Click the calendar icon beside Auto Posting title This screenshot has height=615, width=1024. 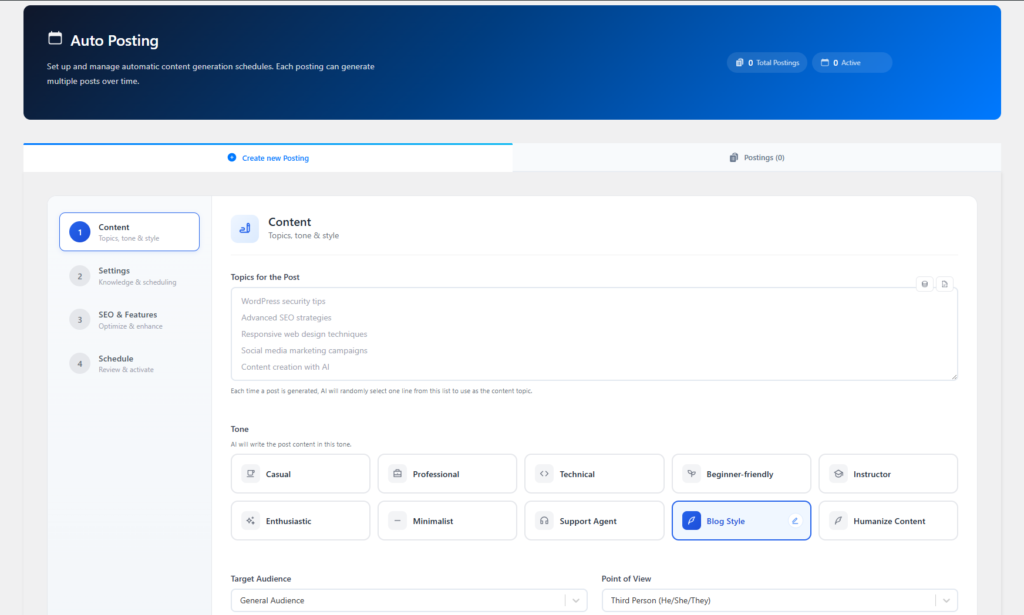click(55, 36)
